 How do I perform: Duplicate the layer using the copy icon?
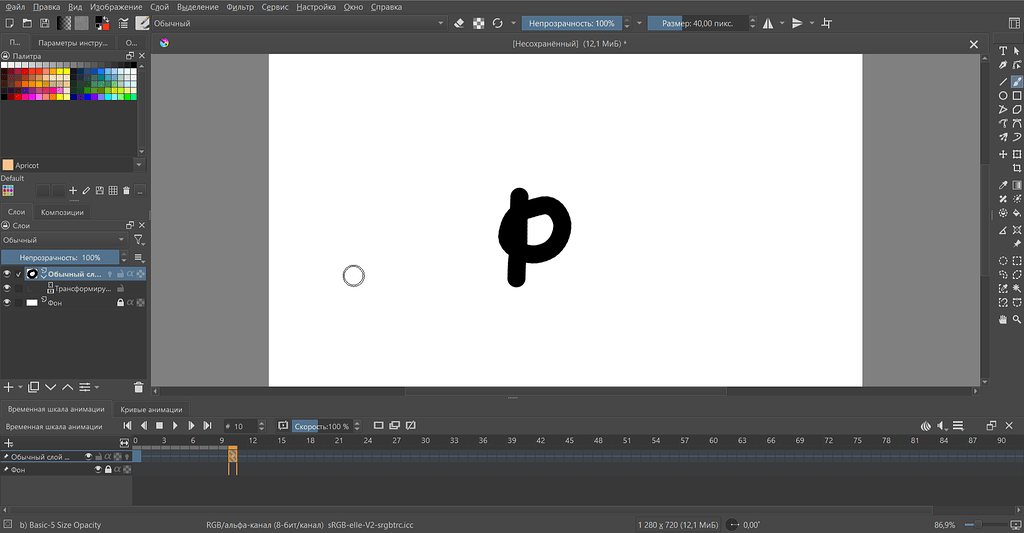pyautogui.click(x=33, y=387)
